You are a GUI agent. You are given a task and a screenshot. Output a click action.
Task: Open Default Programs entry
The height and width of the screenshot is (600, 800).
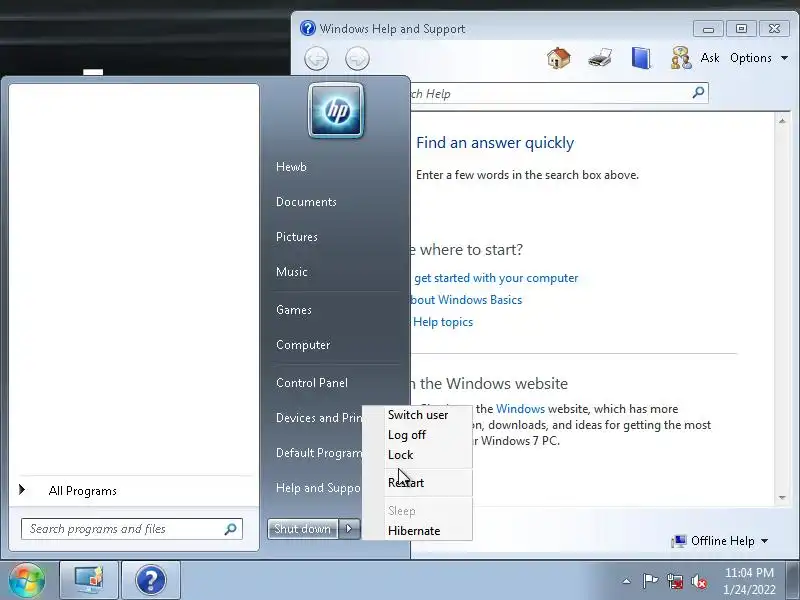coord(318,453)
